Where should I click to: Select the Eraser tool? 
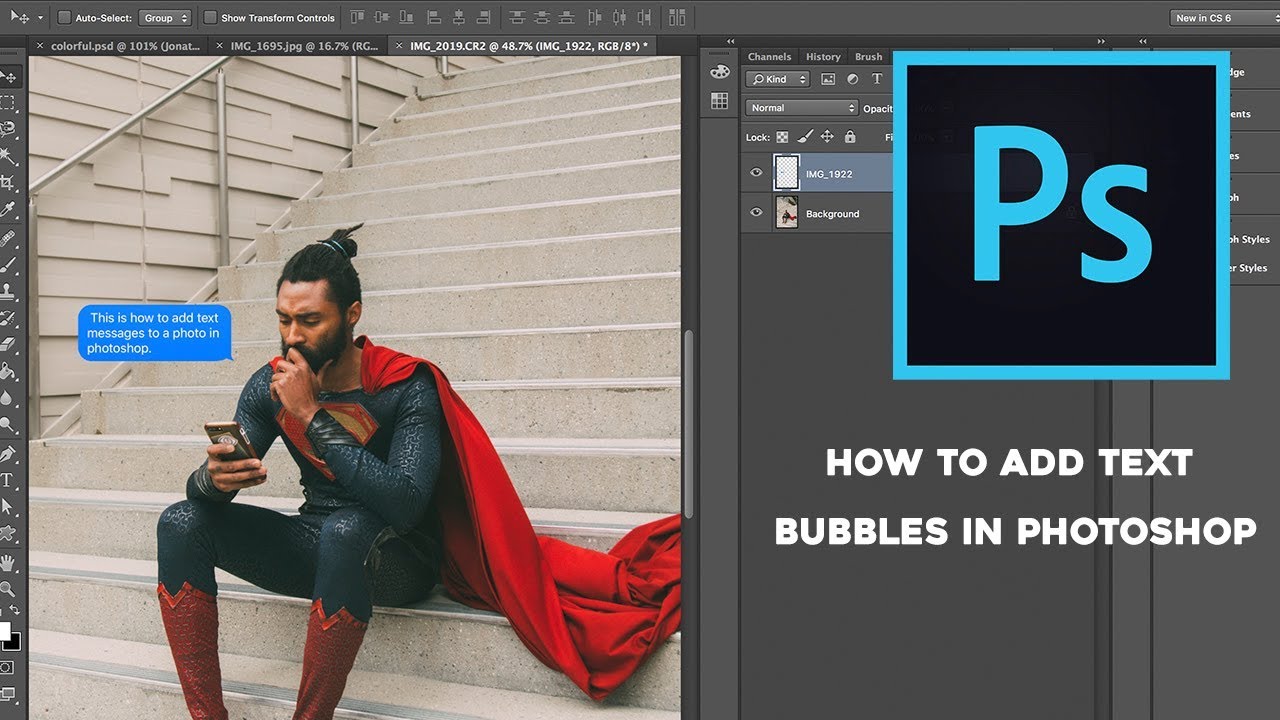click(x=9, y=345)
